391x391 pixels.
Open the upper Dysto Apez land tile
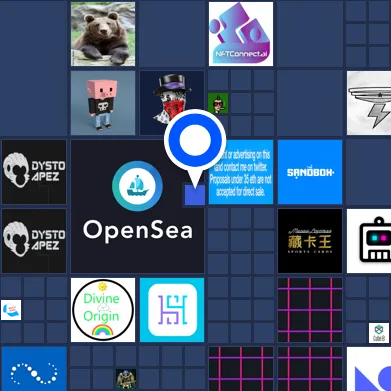[34, 172]
